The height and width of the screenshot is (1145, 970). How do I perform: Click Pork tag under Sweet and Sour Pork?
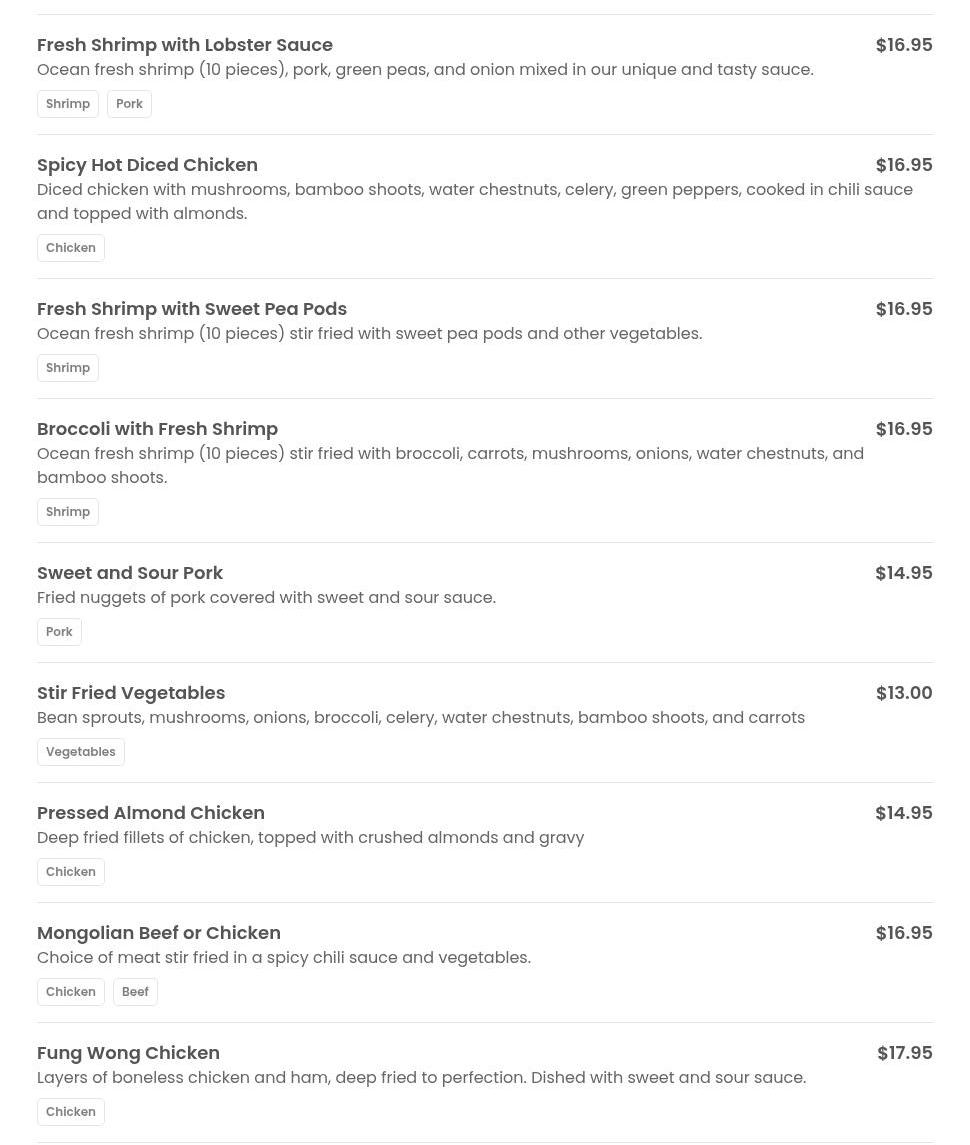[59, 632]
